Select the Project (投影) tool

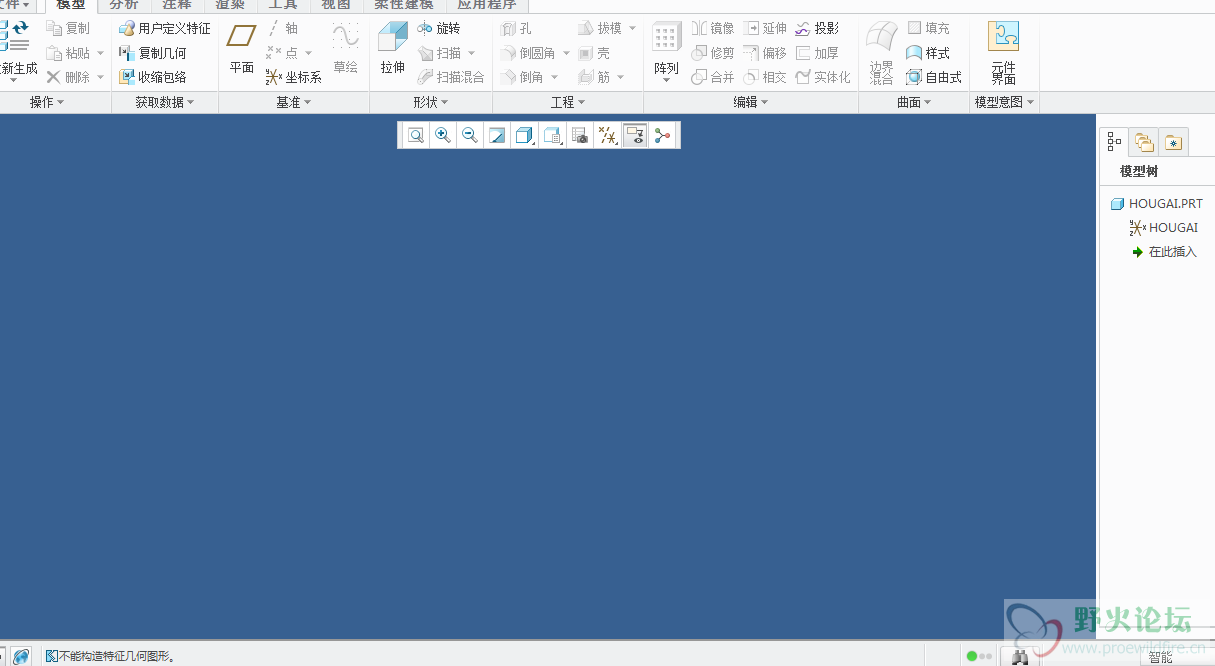pos(818,29)
